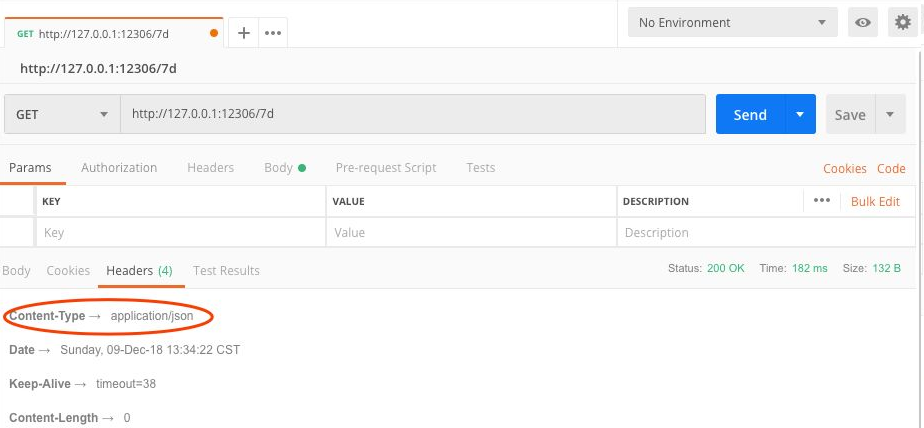
Task: Open the Pre-request Script tab
Action: [386, 168]
